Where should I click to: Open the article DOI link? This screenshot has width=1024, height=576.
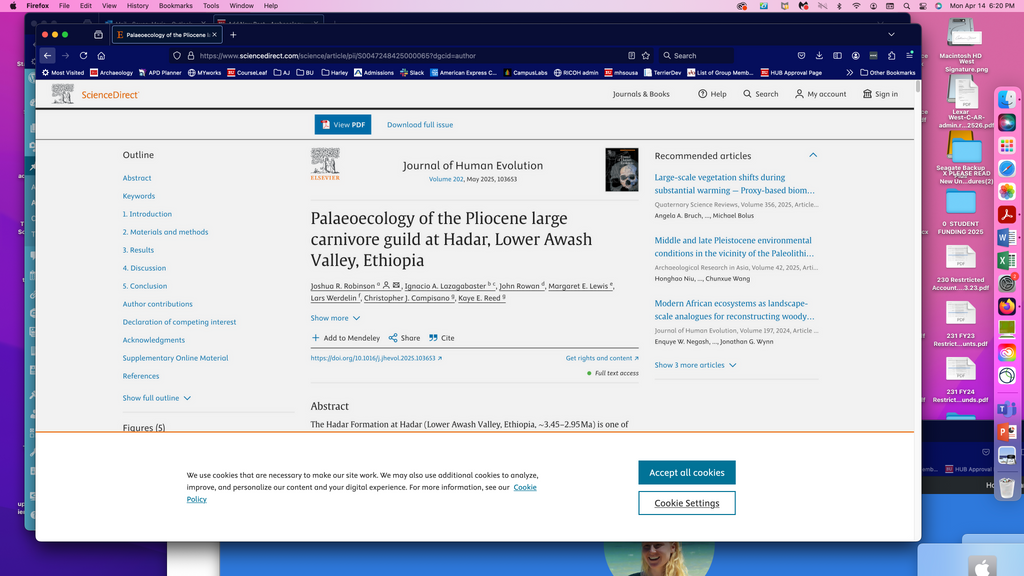pos(376,358)
